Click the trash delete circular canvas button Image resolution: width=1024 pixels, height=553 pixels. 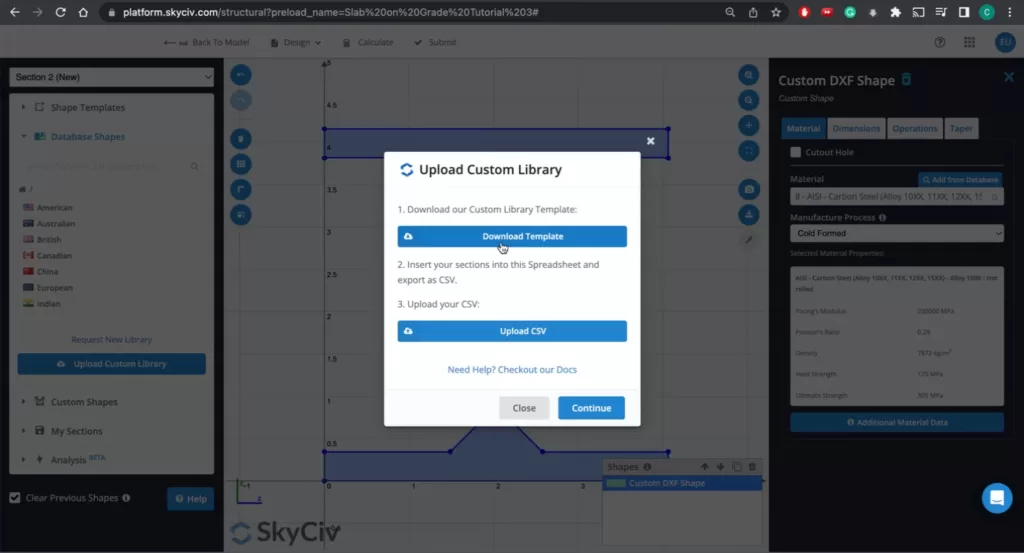tap(241, 139)
